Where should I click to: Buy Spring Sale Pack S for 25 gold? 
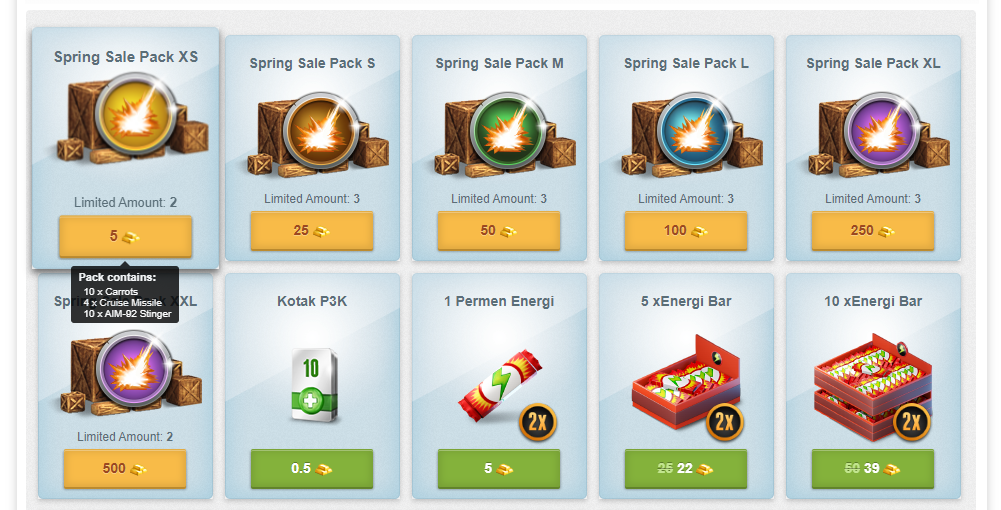pyautogui.click(x=312, y=231)
